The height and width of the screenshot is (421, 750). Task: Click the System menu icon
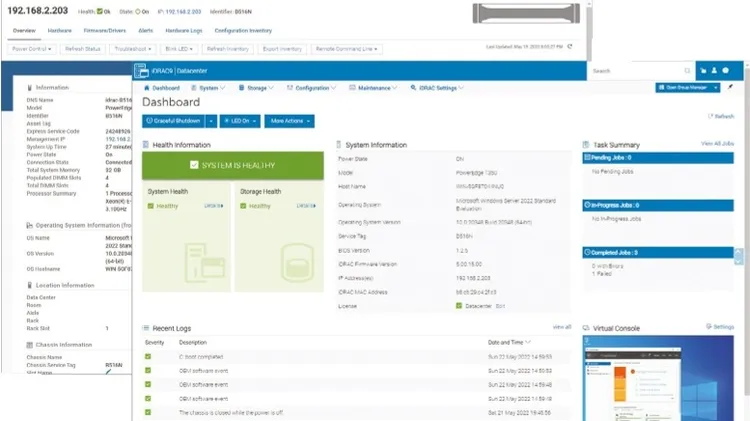[194, 88]
